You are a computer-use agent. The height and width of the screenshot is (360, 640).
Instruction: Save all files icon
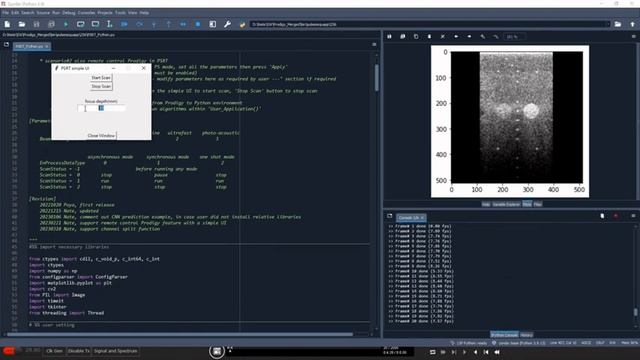tap(51, 24)
